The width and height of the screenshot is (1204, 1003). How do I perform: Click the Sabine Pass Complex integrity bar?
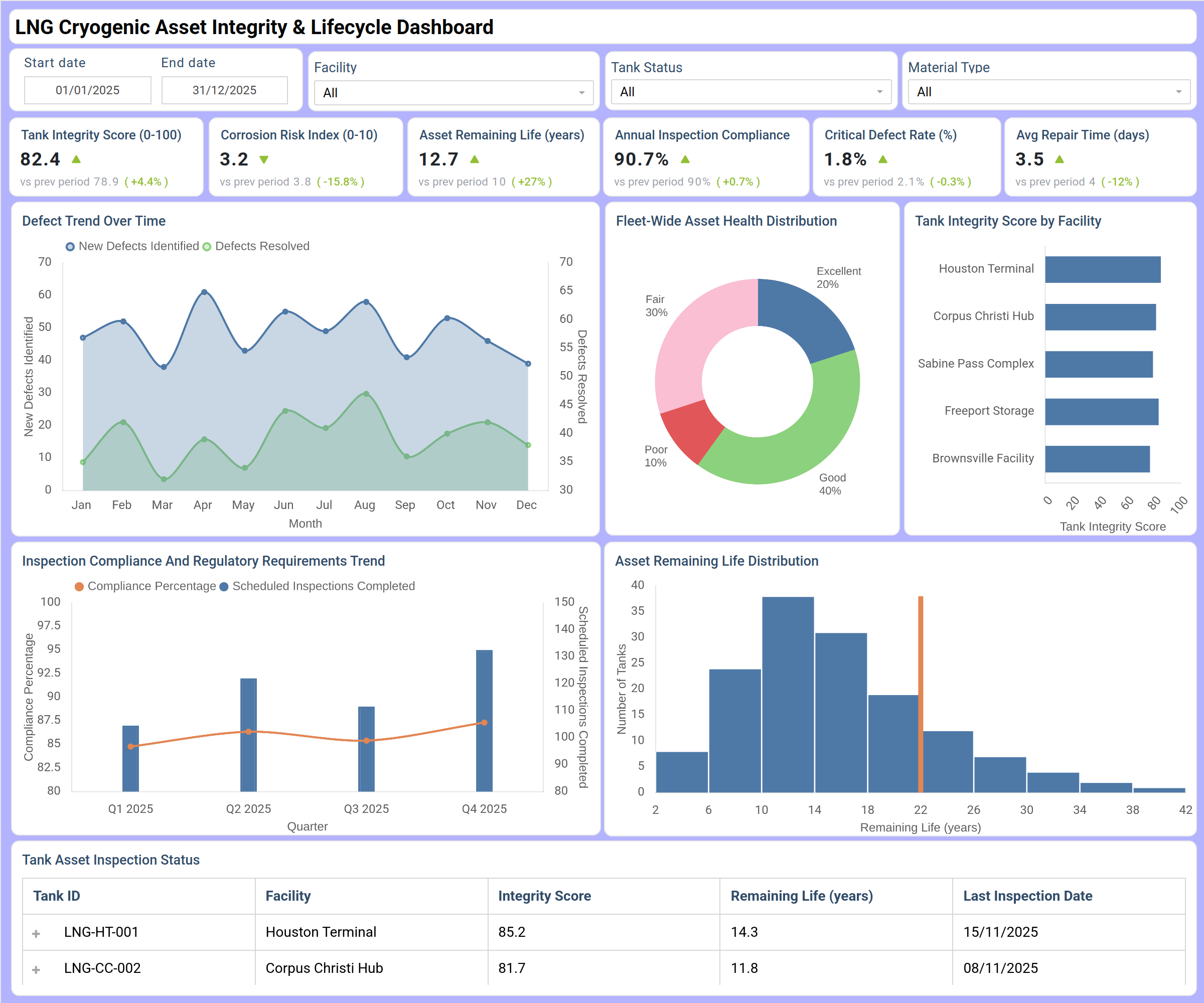(1099, 365)
